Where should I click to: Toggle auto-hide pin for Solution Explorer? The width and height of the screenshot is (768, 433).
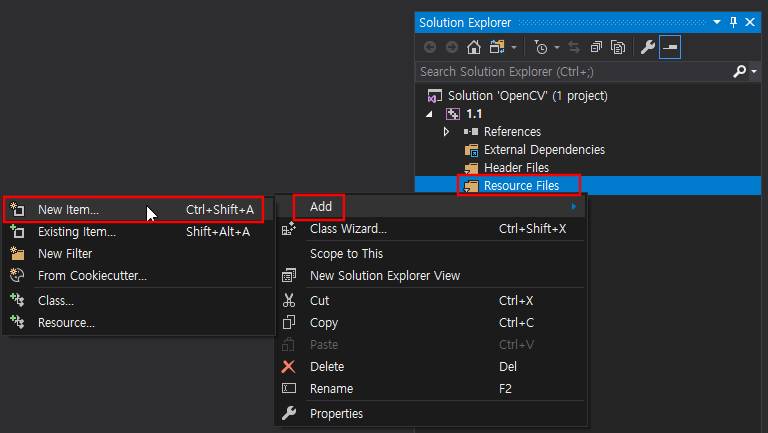[733, 22]
